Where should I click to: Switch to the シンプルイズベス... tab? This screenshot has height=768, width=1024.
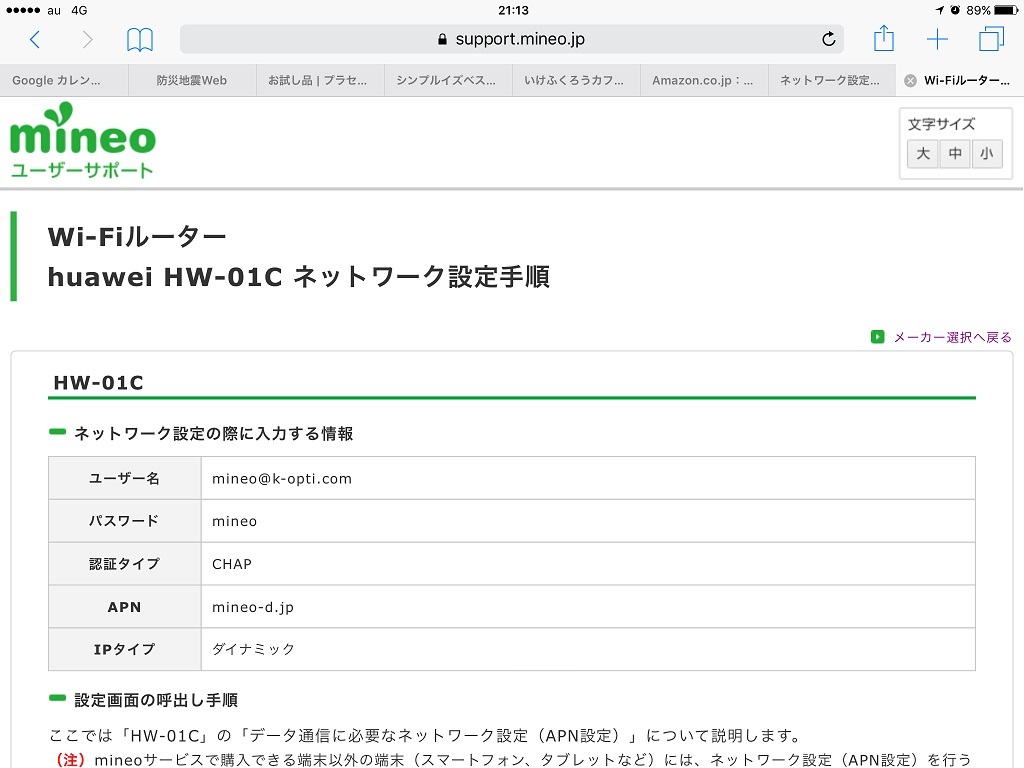[448, 80]
